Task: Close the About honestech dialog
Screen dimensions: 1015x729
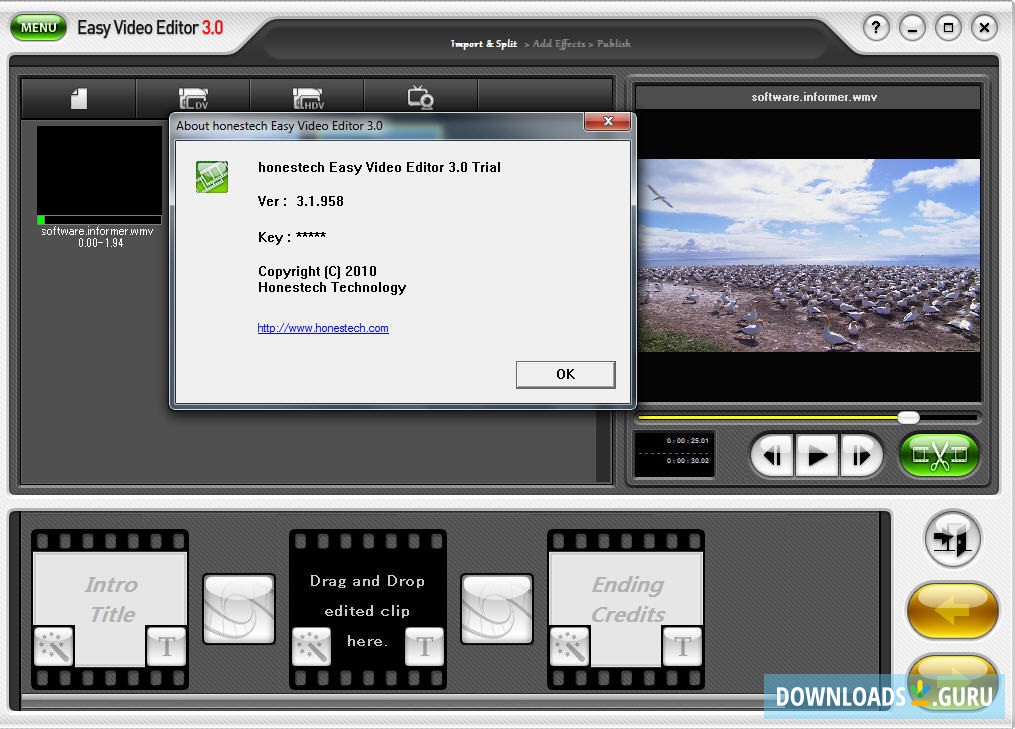Action: tap(607, 122)
